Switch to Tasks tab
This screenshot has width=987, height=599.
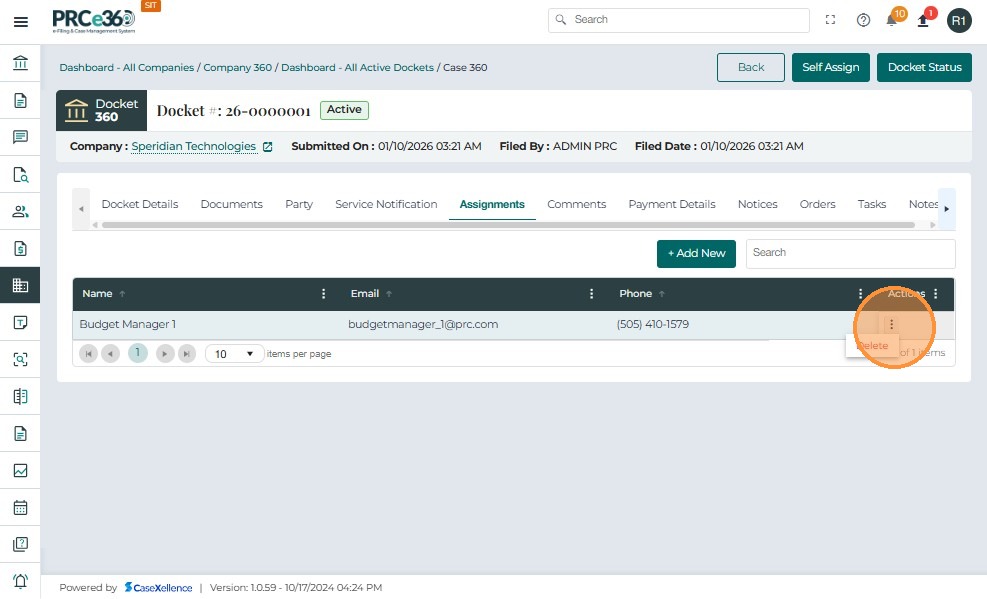point(872,204)
